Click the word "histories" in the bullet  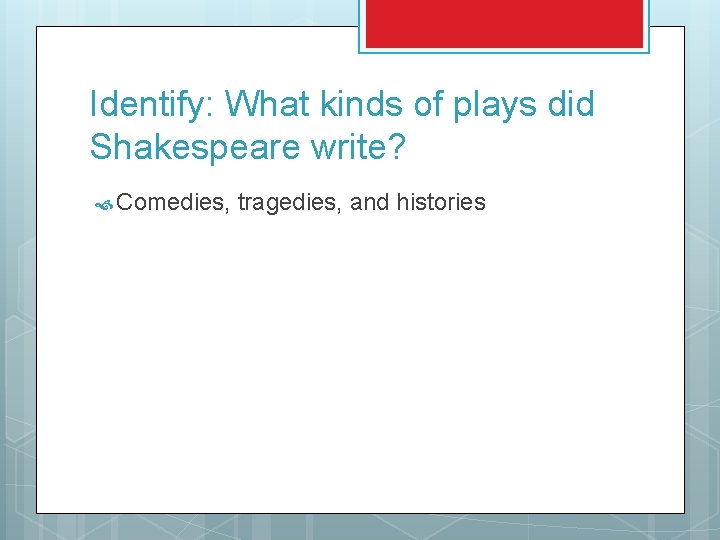(x=441, y=202)
